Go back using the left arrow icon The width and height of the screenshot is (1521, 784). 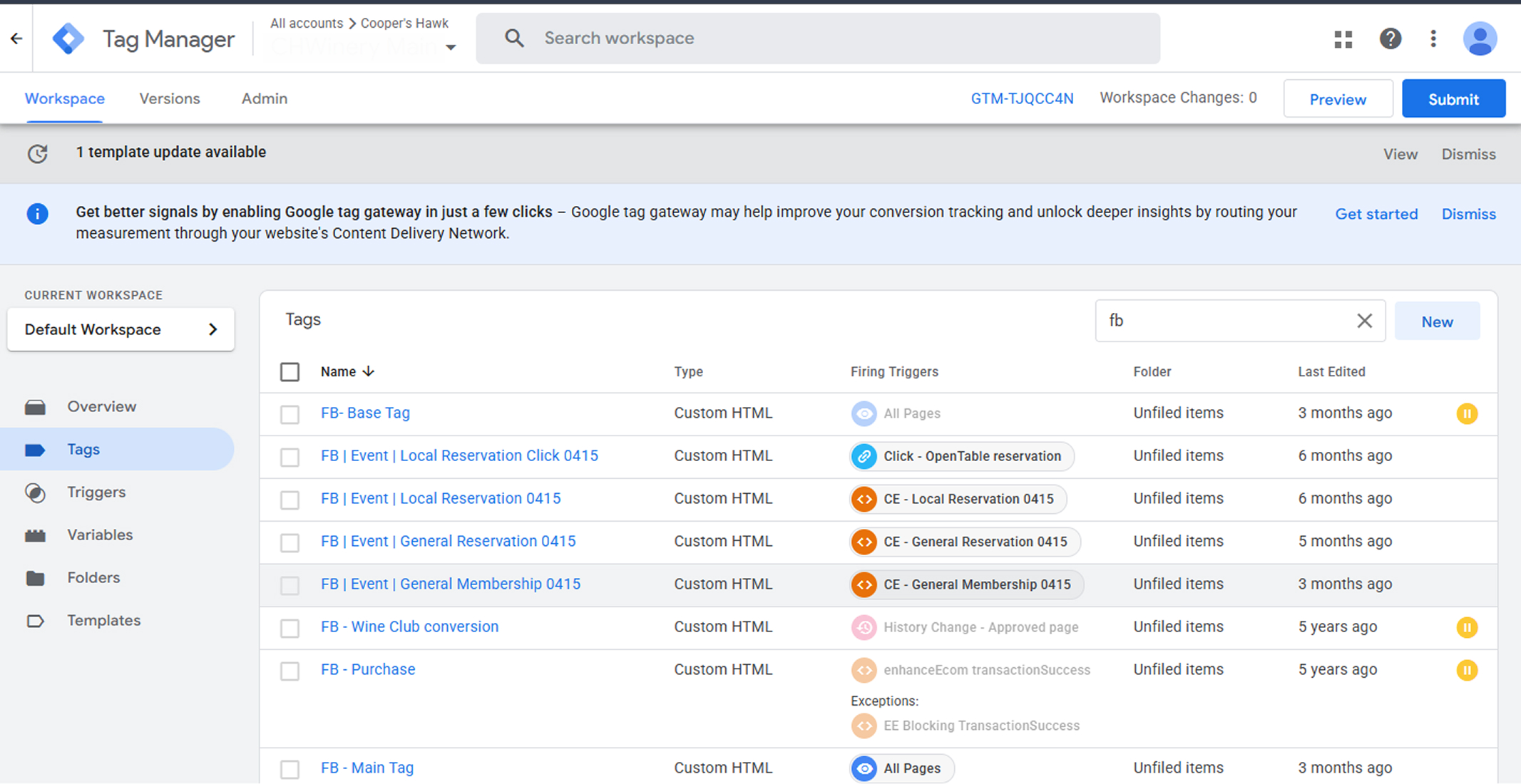(x=16, y=38)
